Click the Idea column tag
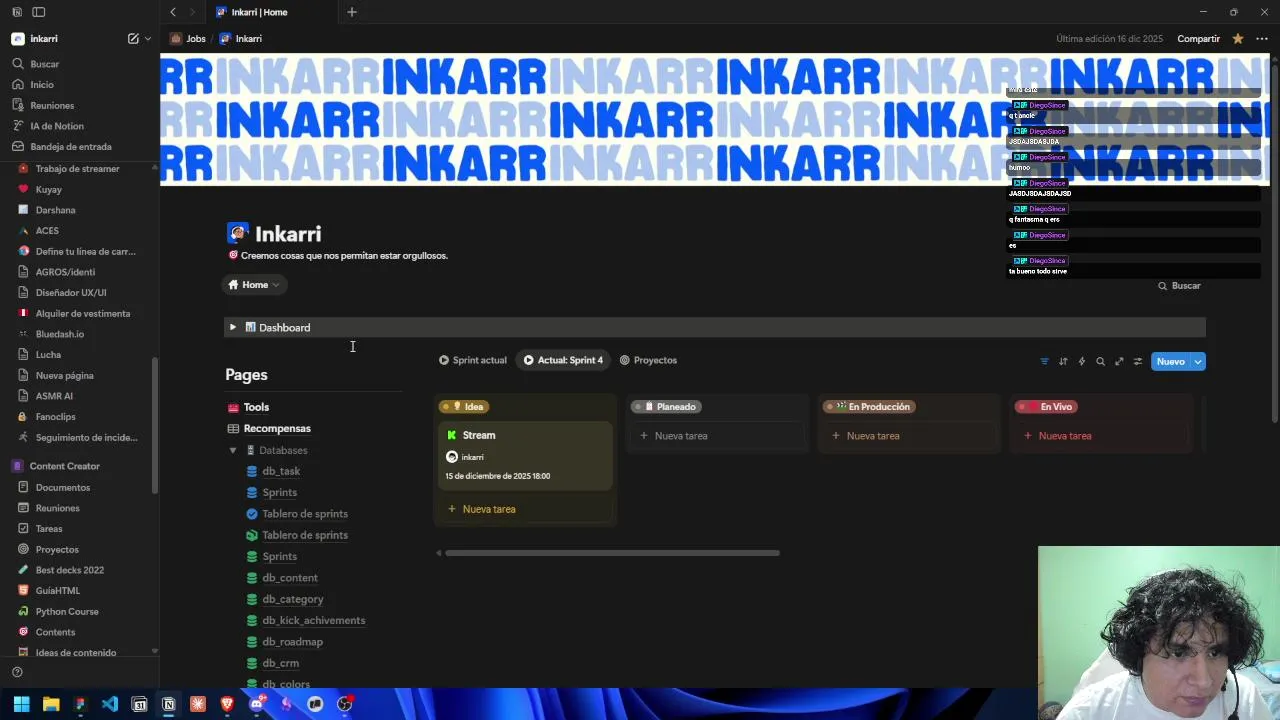The height and width of the screenshot is (720, 1280). (x=464, y=407)
